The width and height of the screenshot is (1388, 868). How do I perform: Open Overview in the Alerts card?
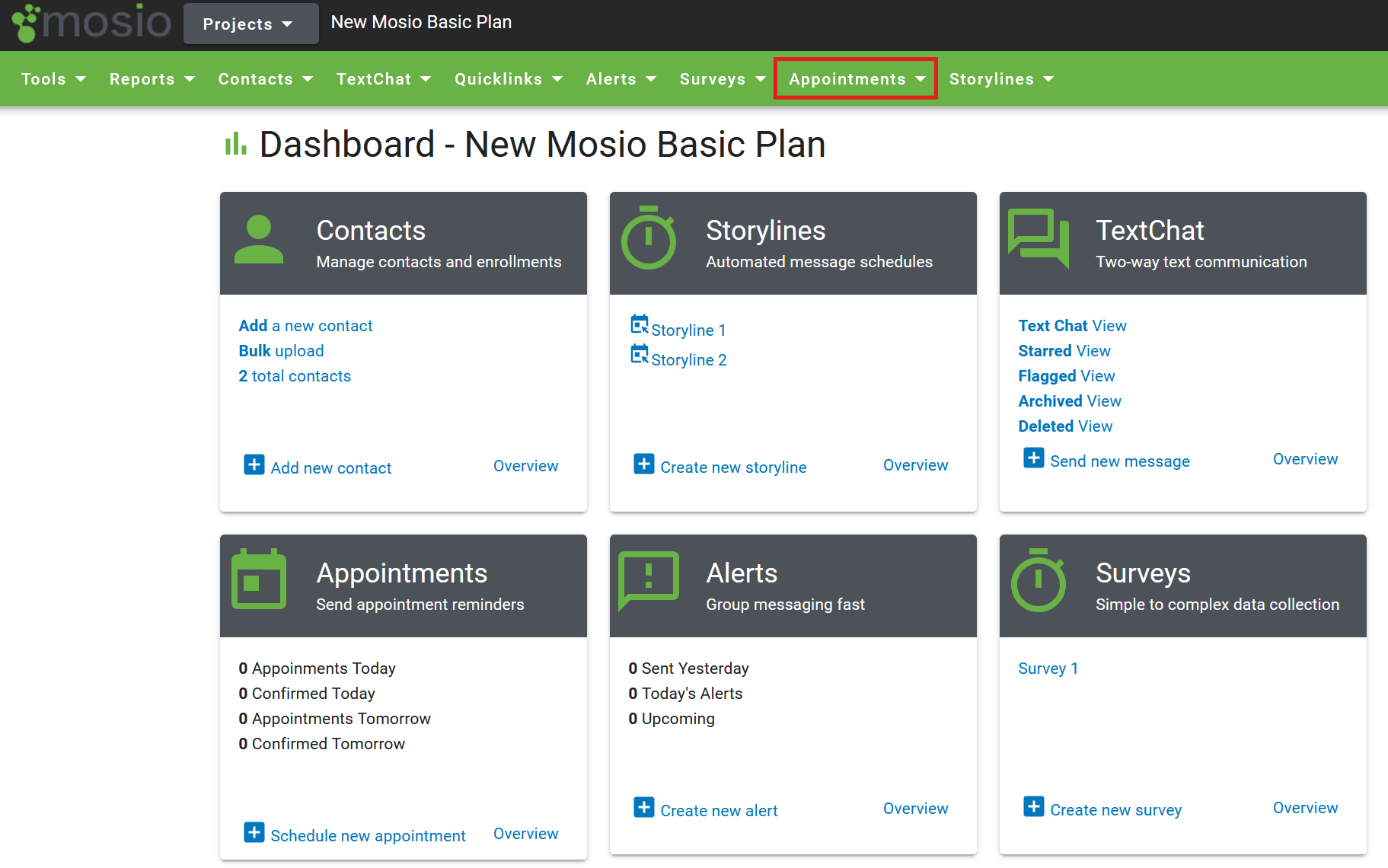point(916,809)
